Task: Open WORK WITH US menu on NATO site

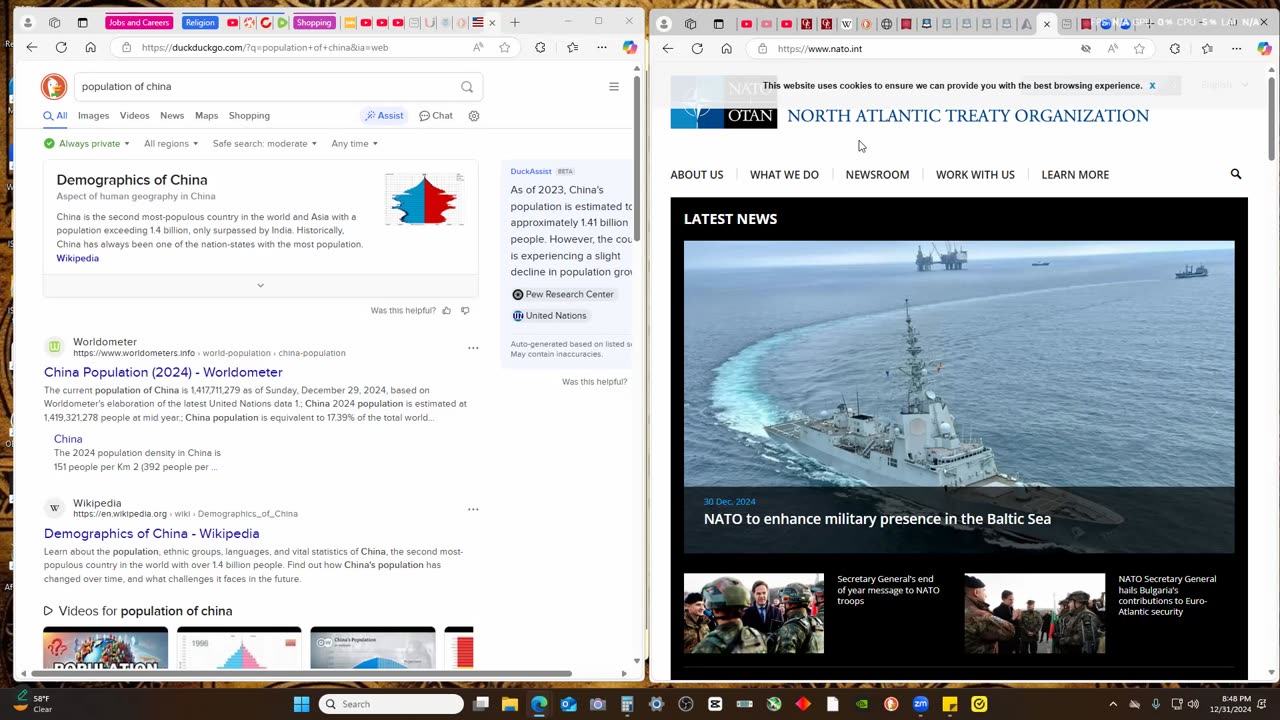Action: pos(975,174)
